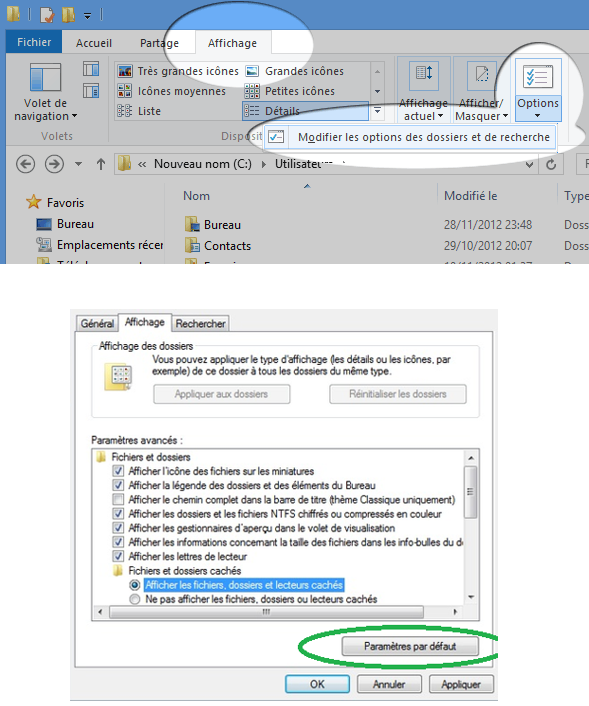Click Réinitialiser les dossiers button
This screenshot has width=589, height=706.
398,394
